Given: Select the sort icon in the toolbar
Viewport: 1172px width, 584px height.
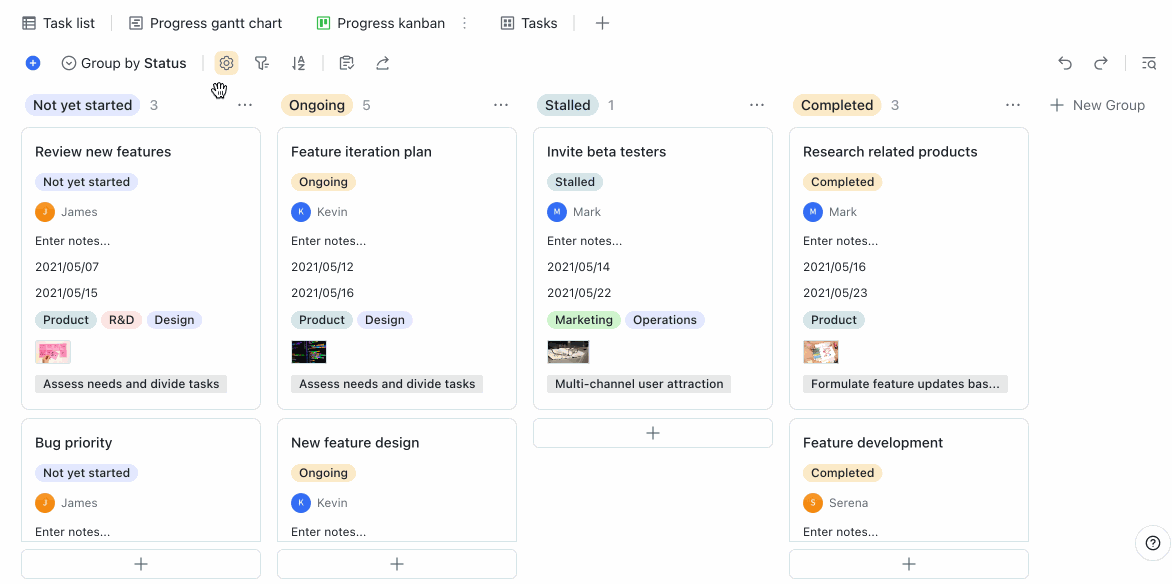Looking at the screenshot, I should pos(298,62).
